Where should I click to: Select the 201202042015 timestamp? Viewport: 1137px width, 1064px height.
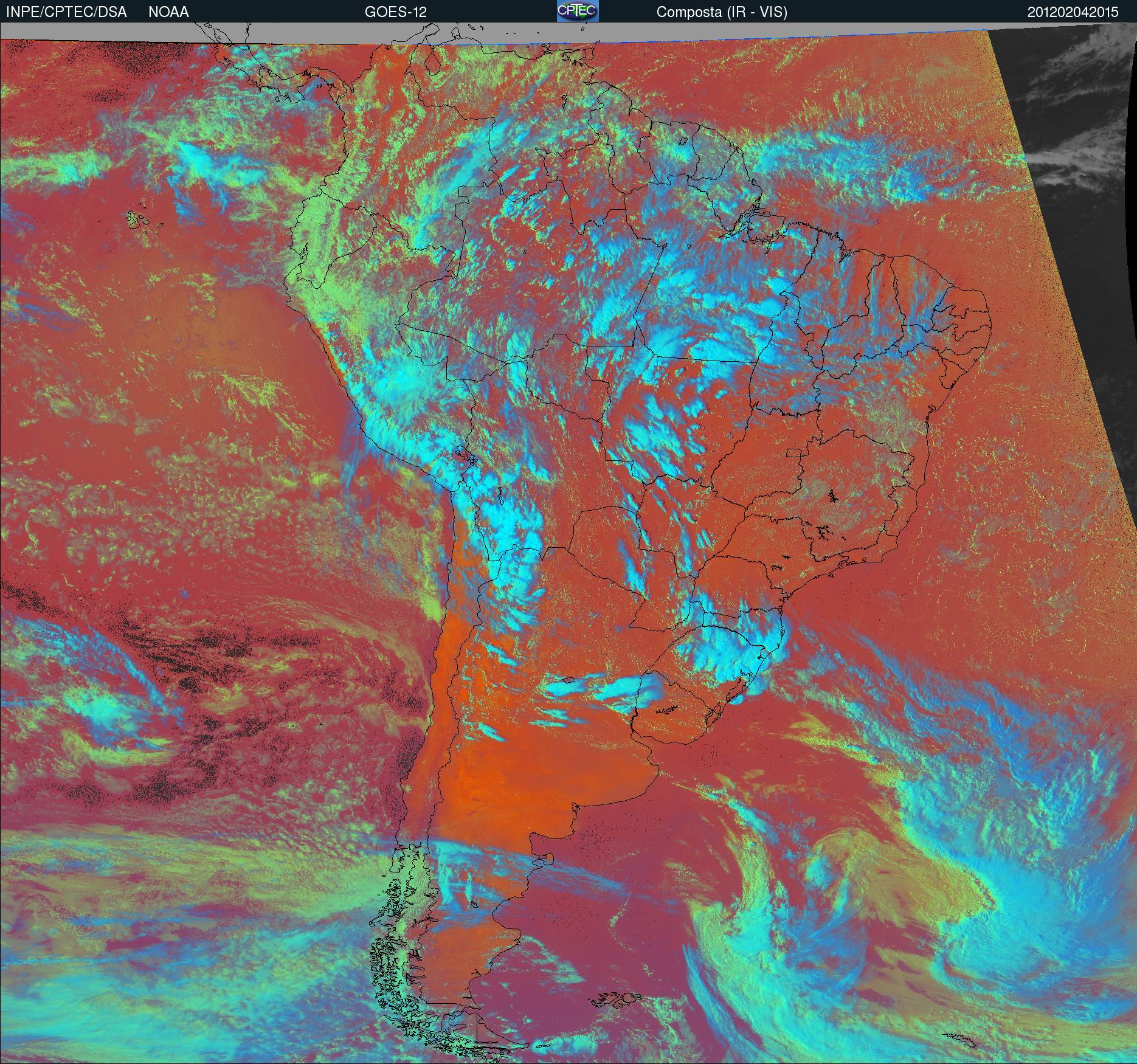(1073, 12)
